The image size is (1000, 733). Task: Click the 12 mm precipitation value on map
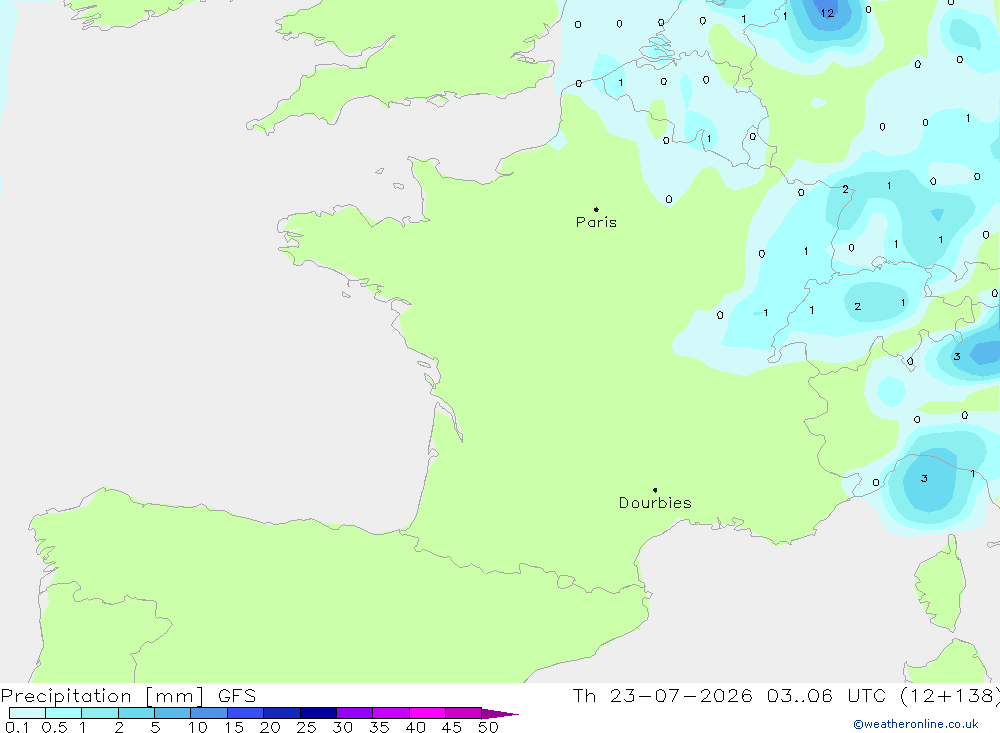point(827,13)
